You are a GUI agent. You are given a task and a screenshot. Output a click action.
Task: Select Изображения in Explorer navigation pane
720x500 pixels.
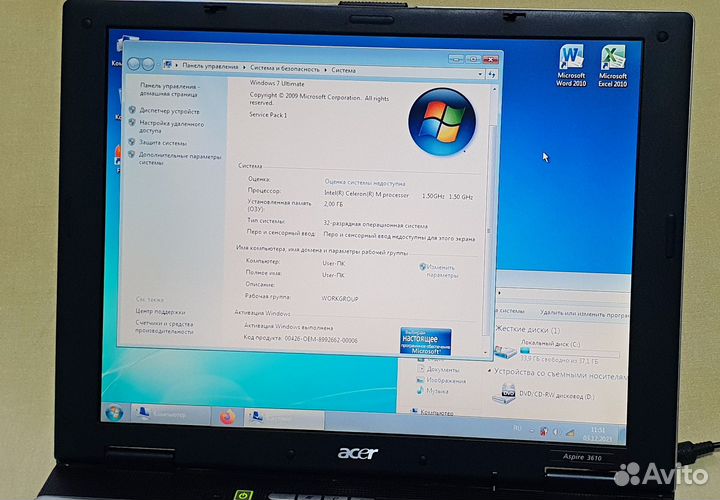444,380
